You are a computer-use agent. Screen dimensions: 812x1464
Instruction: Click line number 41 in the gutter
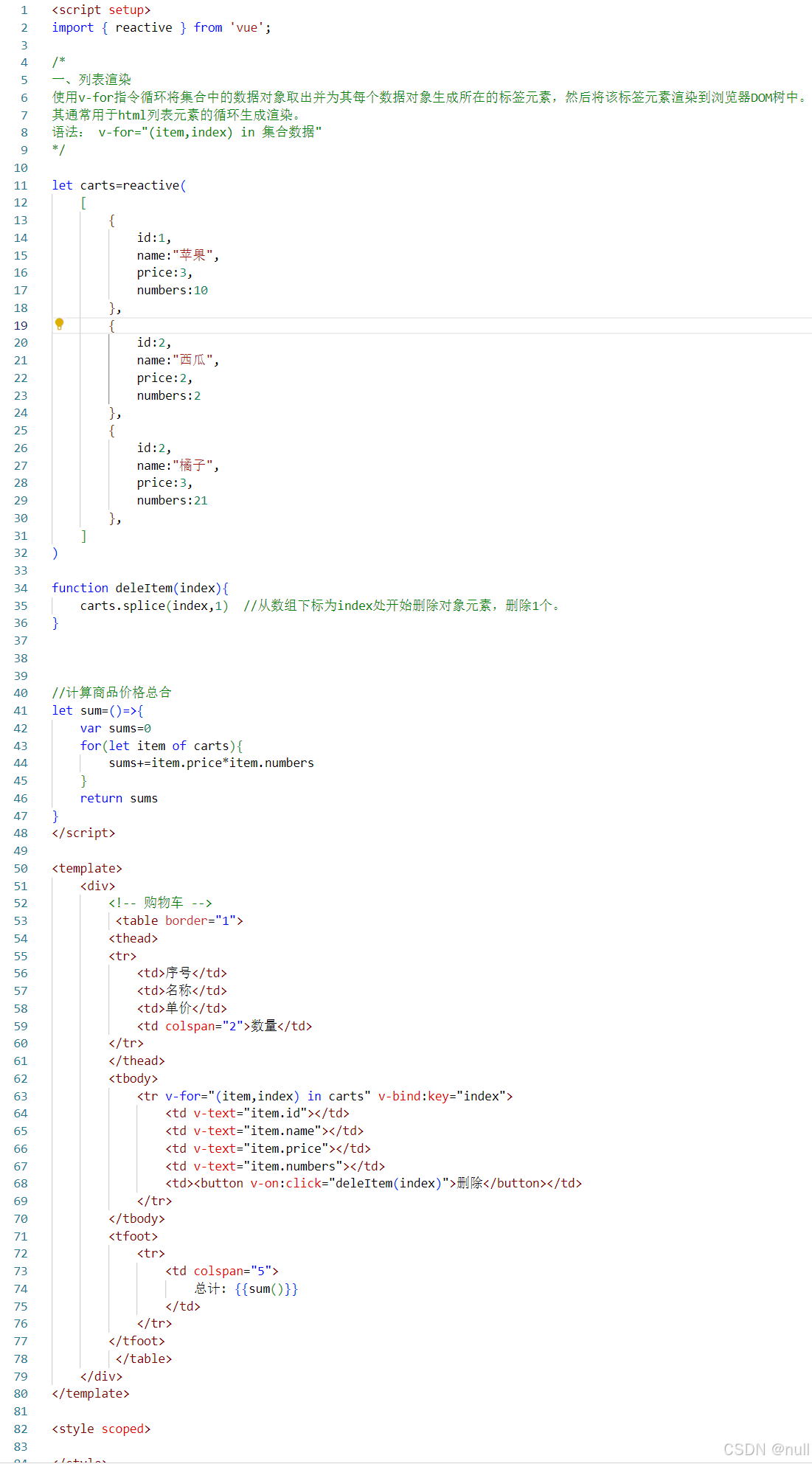(21, 710)
